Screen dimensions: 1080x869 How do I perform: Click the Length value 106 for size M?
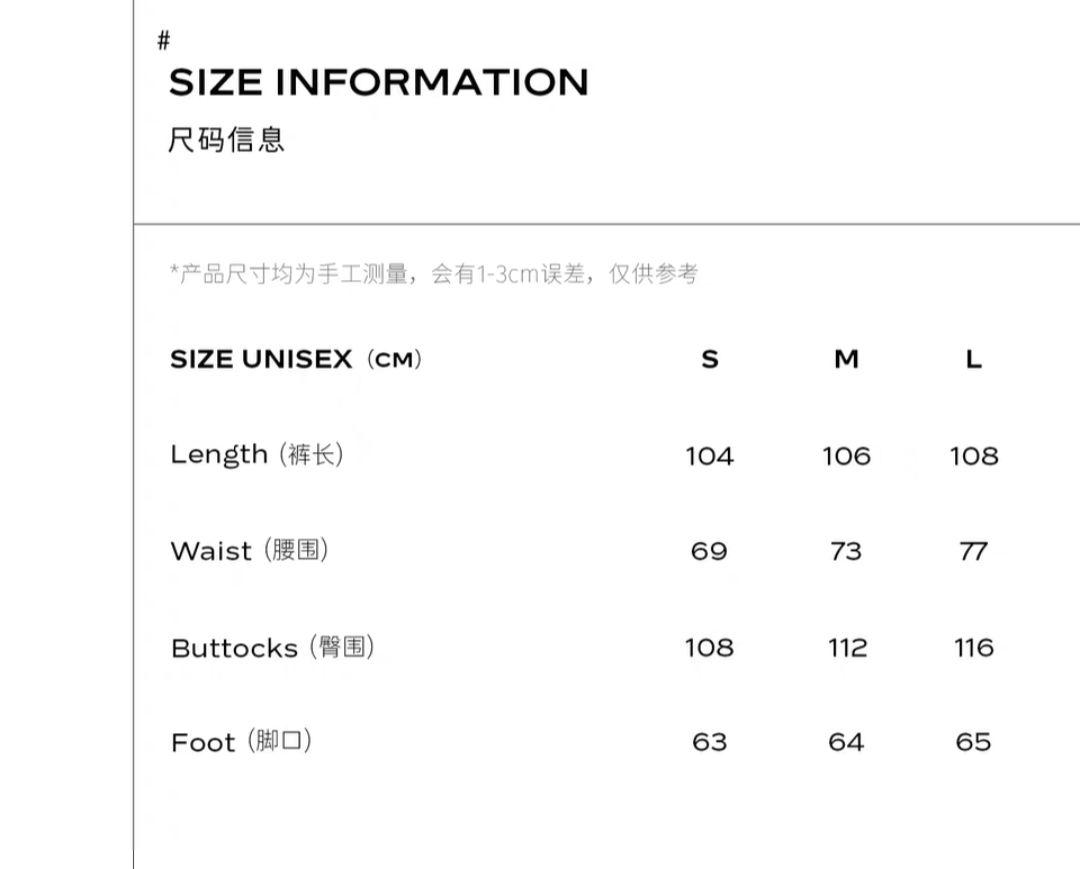pyautogui.click(x=847, y=456)
